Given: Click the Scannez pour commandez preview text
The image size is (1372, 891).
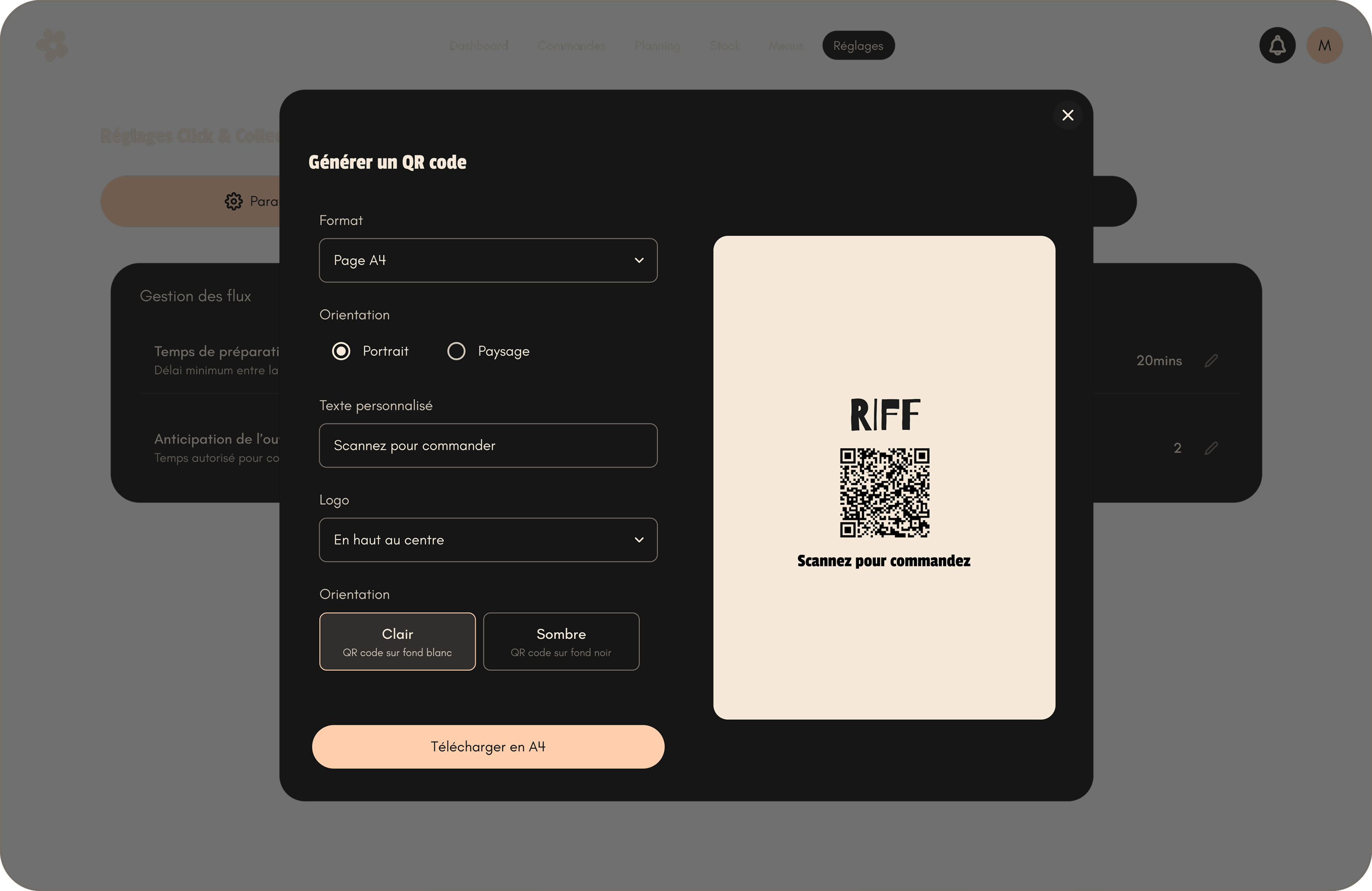Looking at the screenshot, I should (x=884, y=561).
